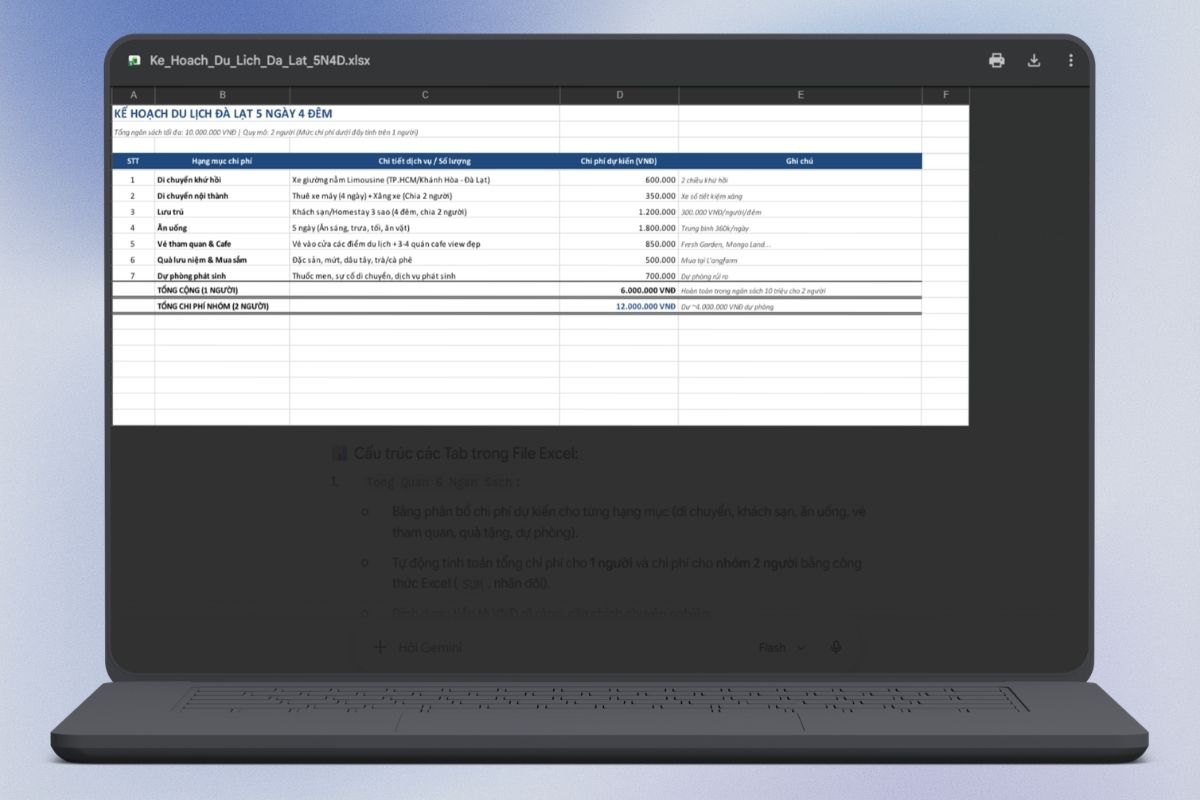The width and height of the screenshot is (1200, 800).
Task: Select the Di chuyển khứ hồi cell
Action: pos(222,180)
